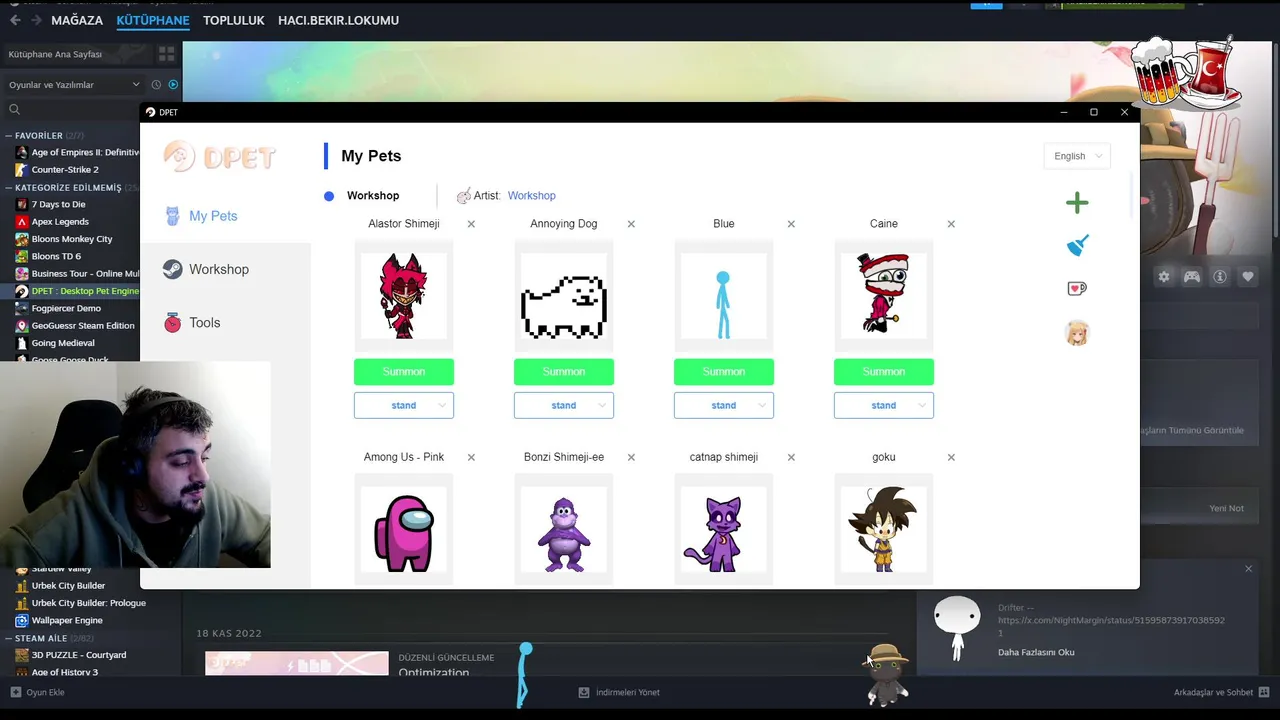1280x720 pixels.
Task: Click Steam game settings gear icon
Action: (x=1164, y=276)
